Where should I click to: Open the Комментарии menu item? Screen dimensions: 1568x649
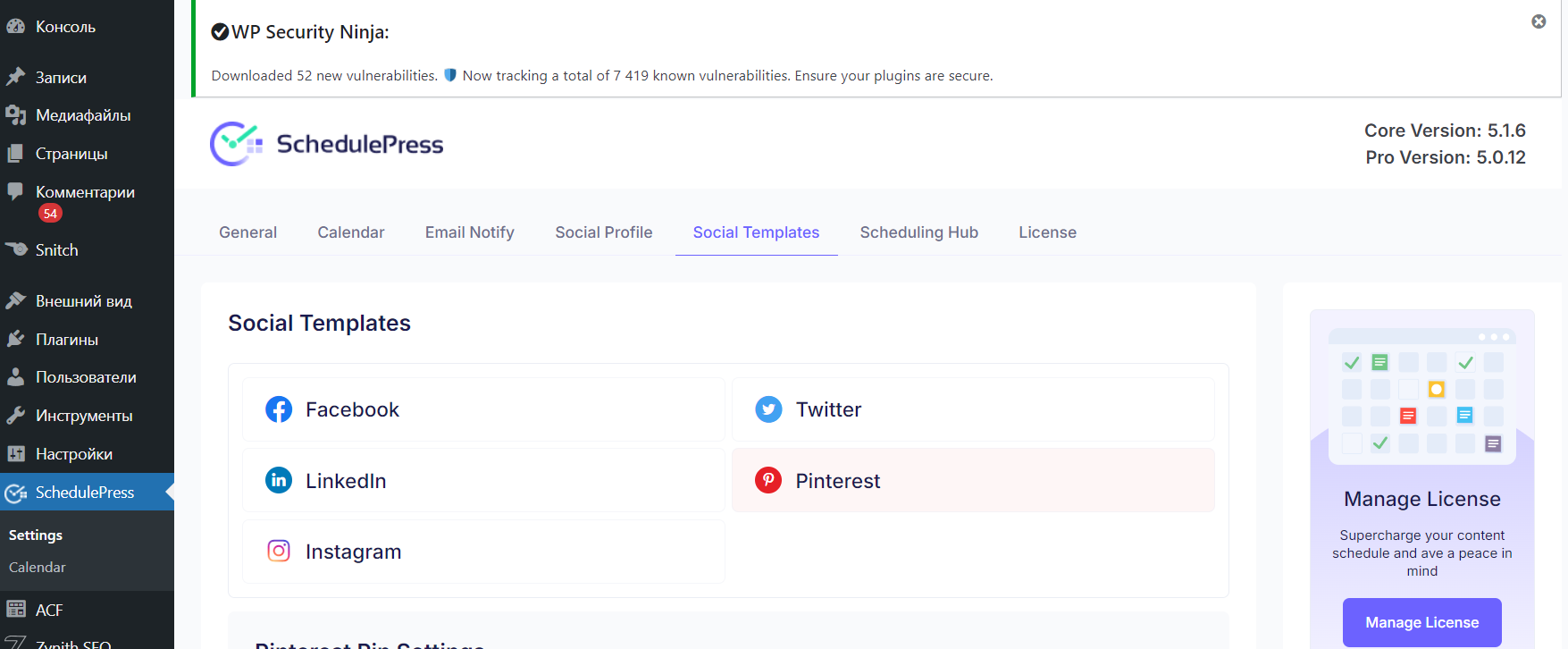(x=85, y=192)
